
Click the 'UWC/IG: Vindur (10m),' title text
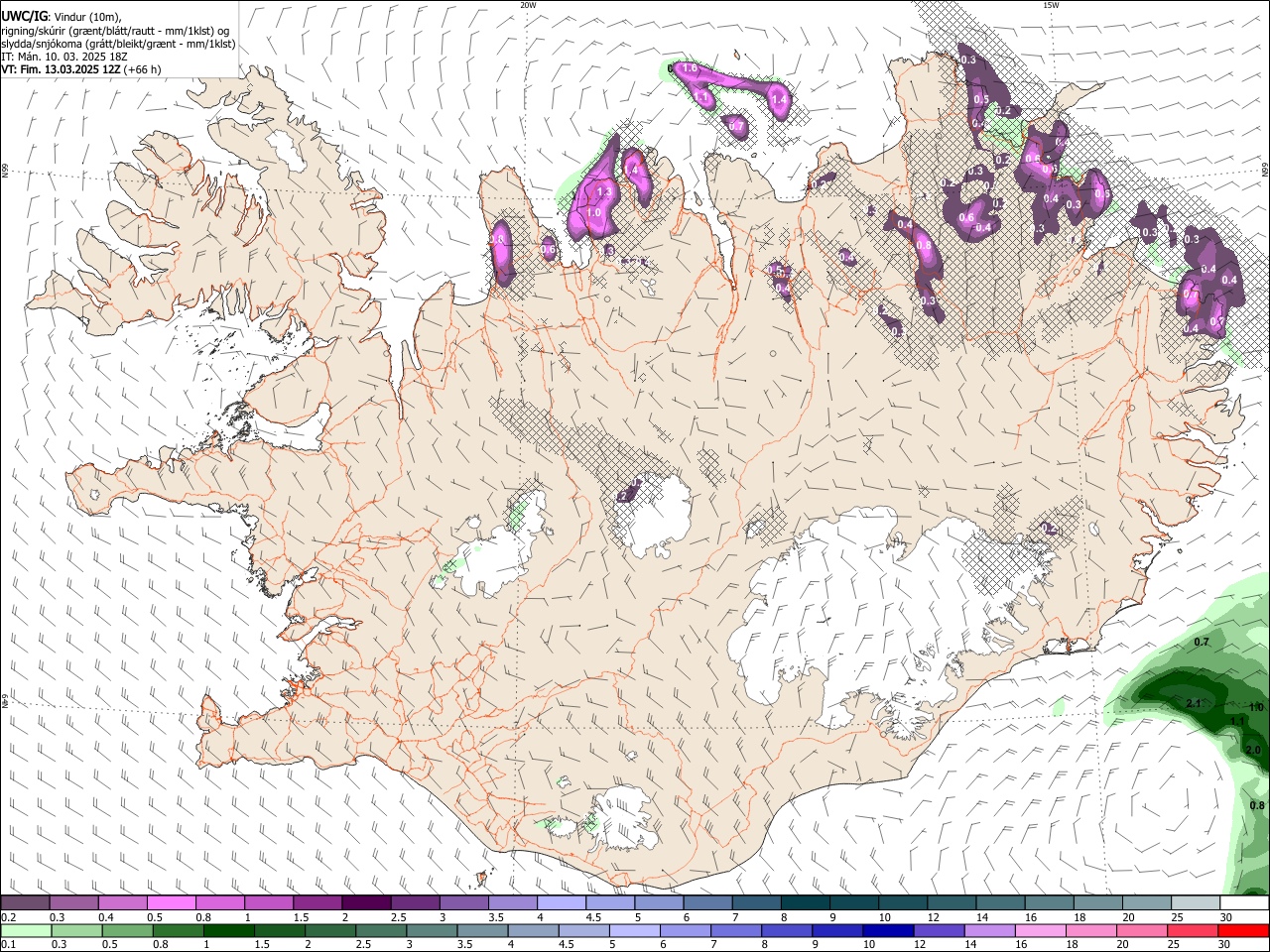click(x=61, y=16)
